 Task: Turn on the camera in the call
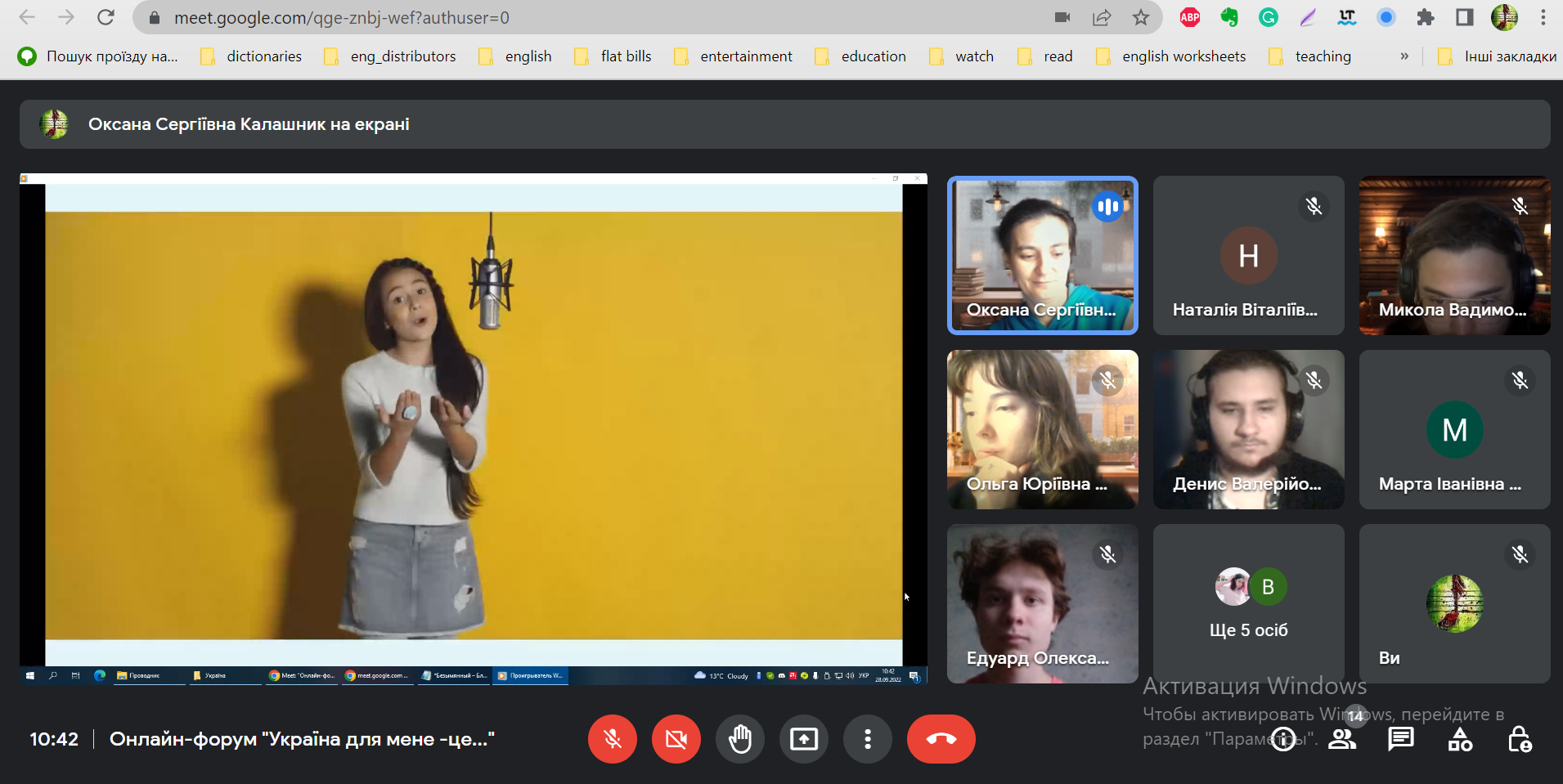(x=676, y=739)
